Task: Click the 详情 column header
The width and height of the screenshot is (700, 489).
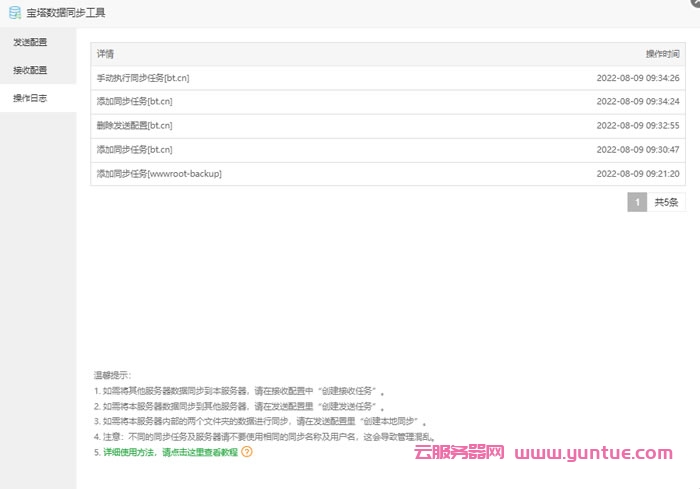Action: click(105, 54)
